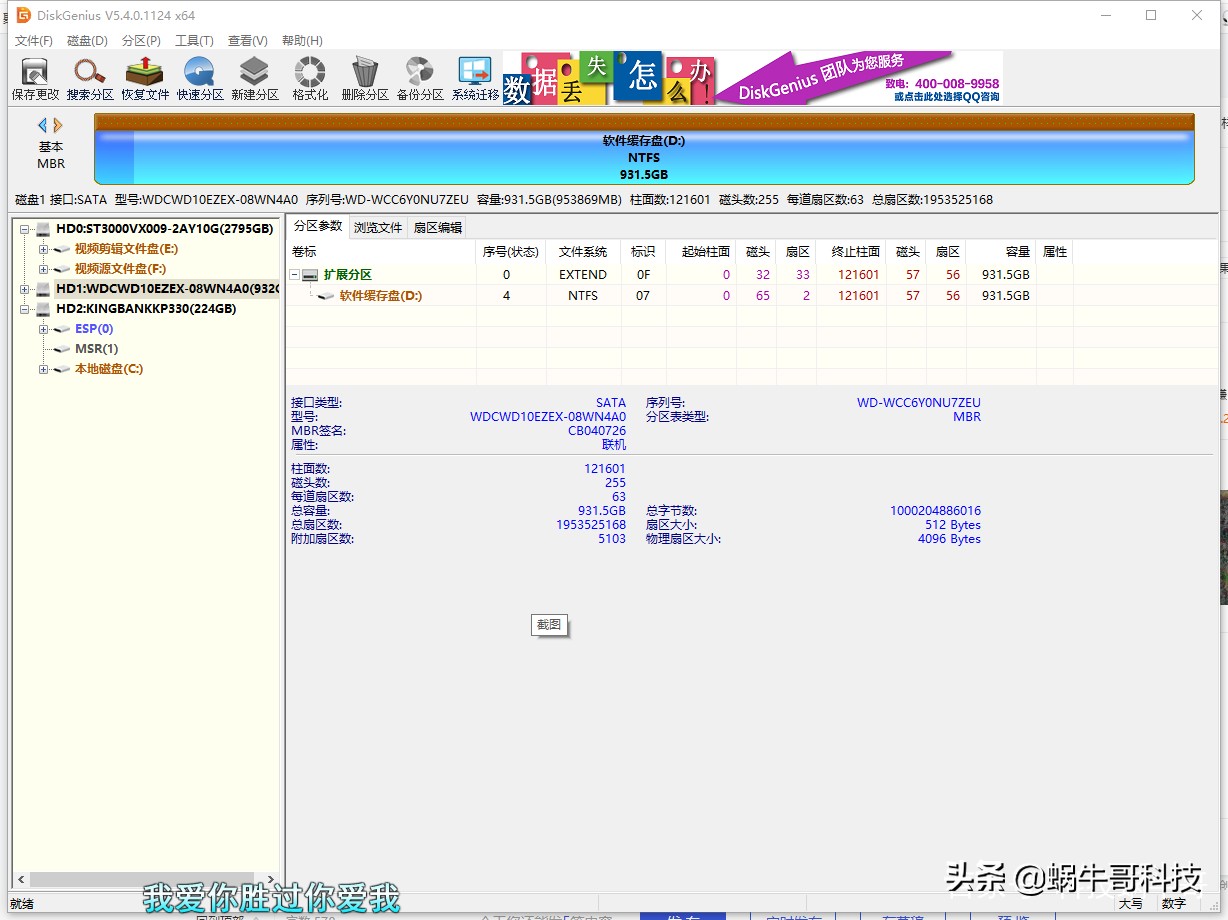Open the Backup Partition (备份分区) tool
Screen dimensions: 1228x920
click(x=420, y=79)
